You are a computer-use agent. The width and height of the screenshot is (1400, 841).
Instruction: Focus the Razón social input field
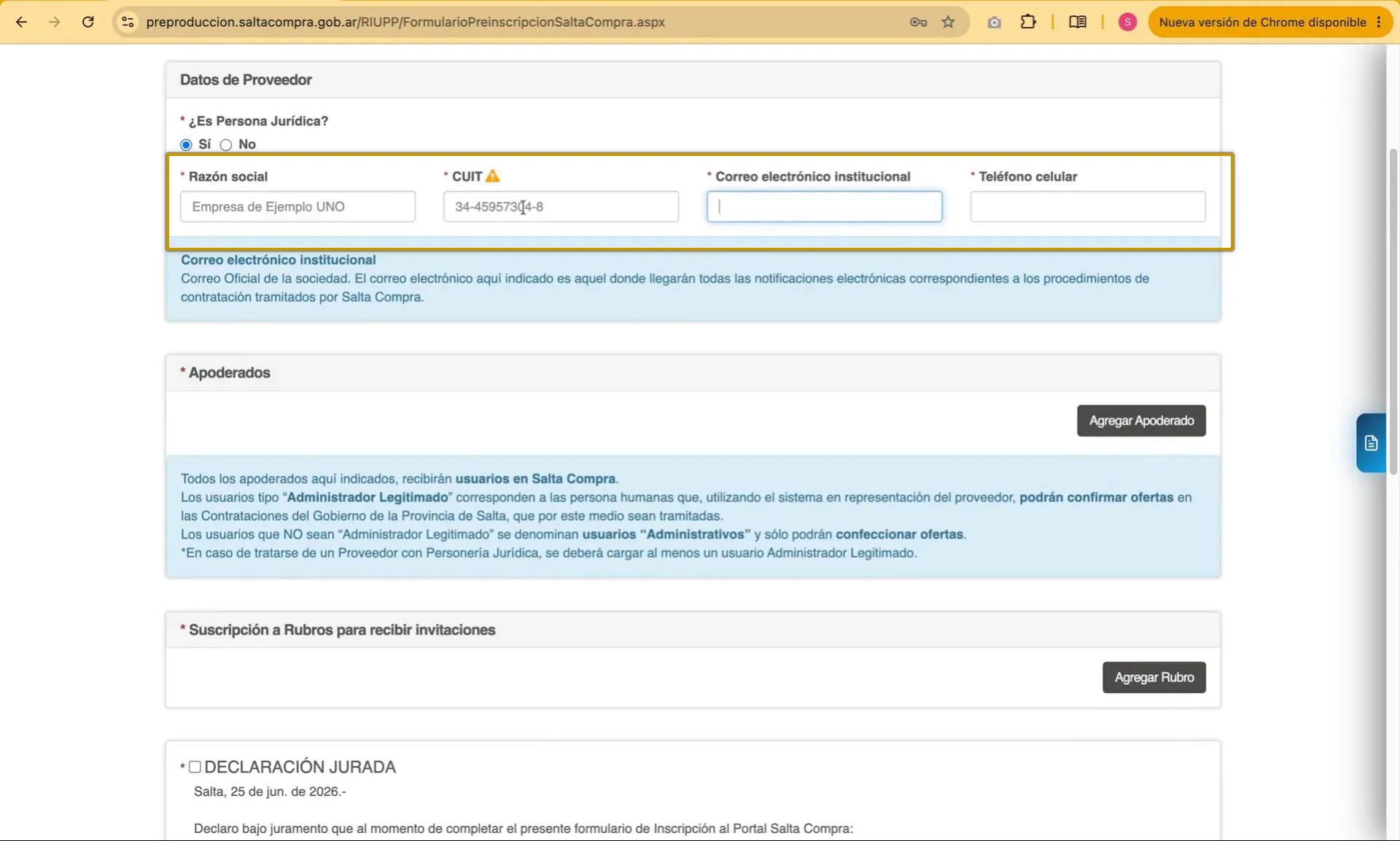(297, 206)
